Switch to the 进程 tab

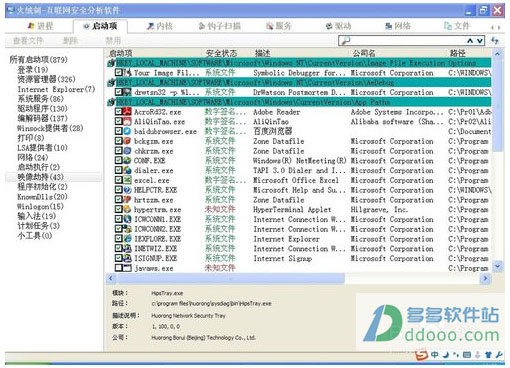pos(40,26)
